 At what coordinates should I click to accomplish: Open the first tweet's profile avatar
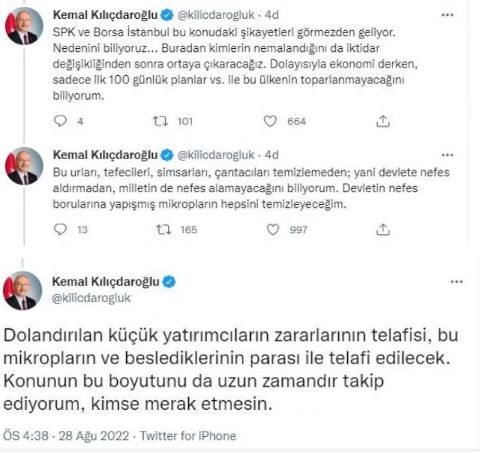24,26
